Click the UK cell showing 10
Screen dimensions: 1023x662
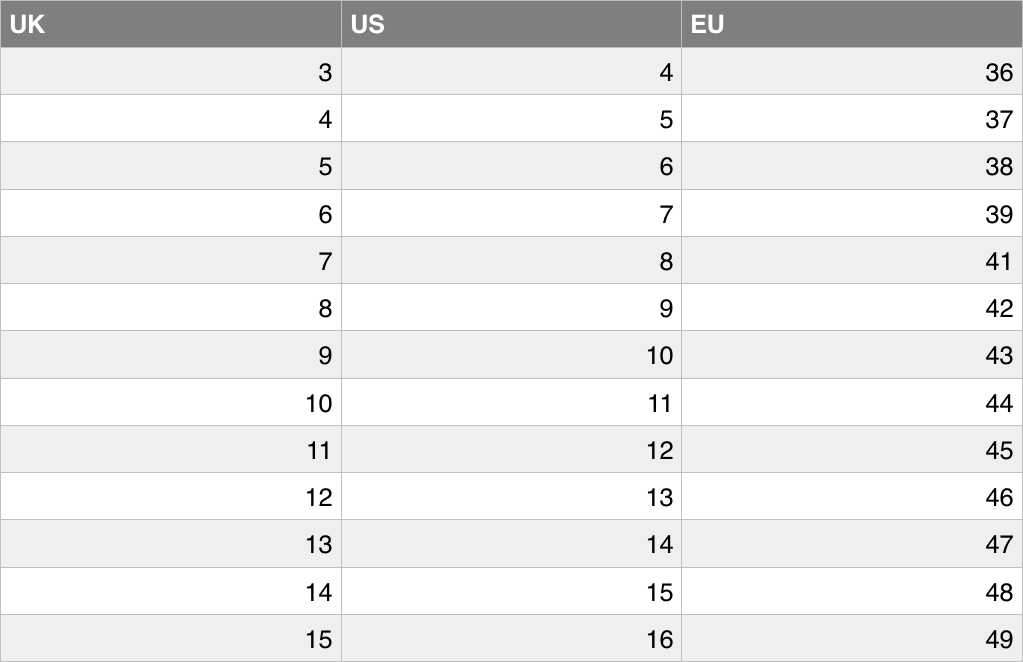[x=170, y=403]
